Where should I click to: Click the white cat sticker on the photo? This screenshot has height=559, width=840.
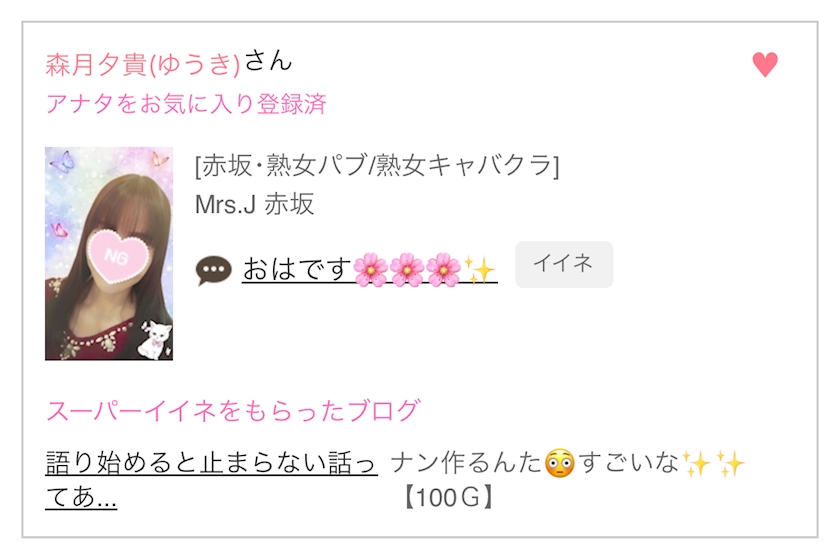click(155, 339)
